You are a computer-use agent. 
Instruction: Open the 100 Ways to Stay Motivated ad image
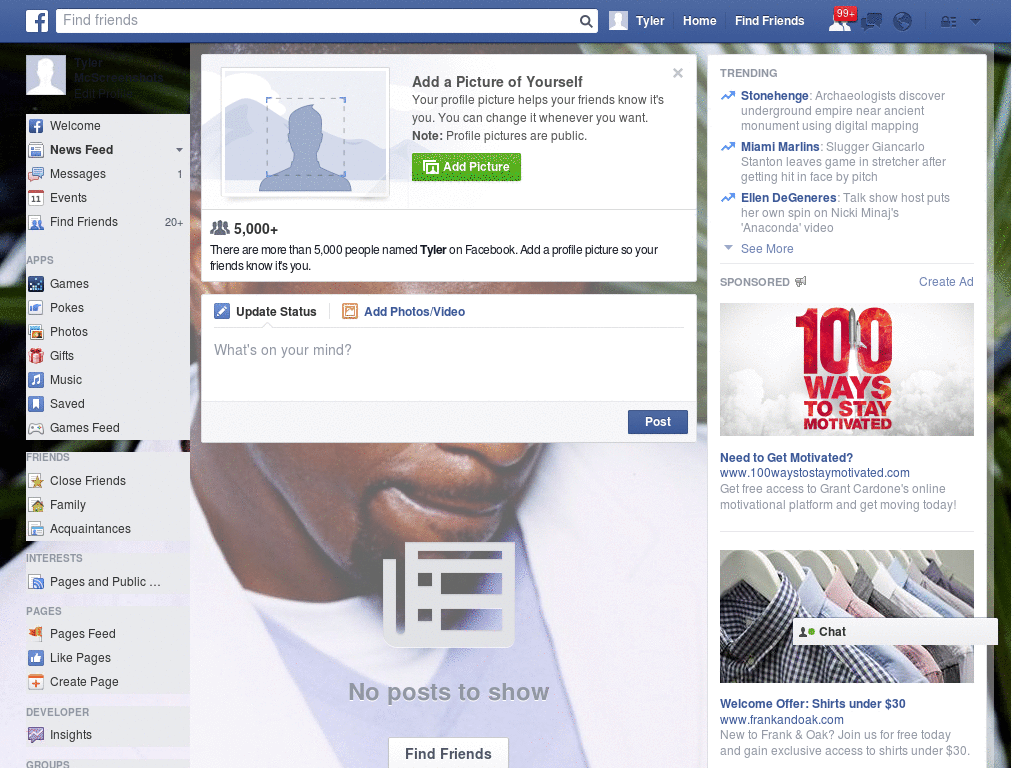click(x=846, y=370)
